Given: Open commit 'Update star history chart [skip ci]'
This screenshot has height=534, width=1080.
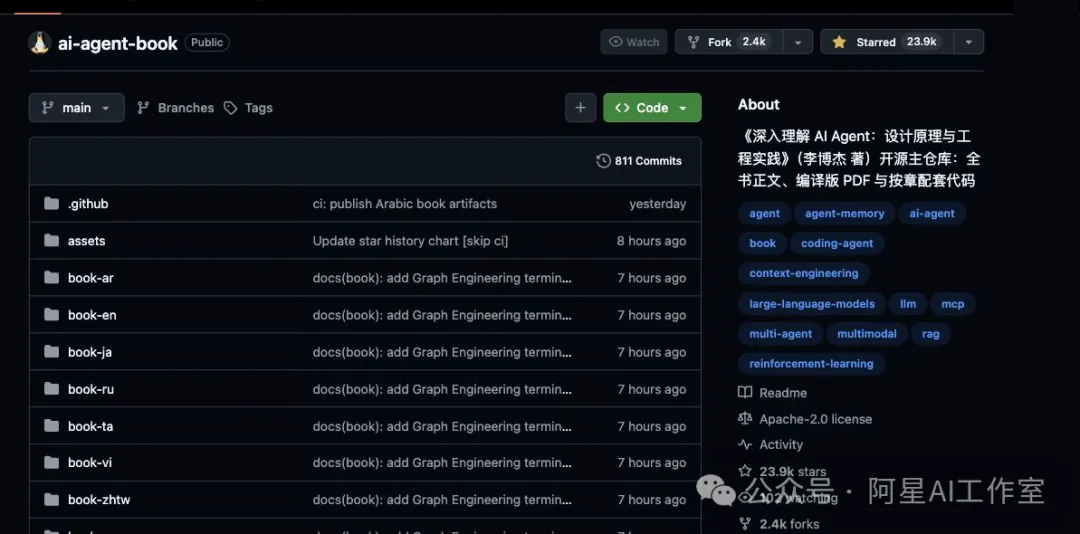Looking at the screenshot, I should pos(411,241).
